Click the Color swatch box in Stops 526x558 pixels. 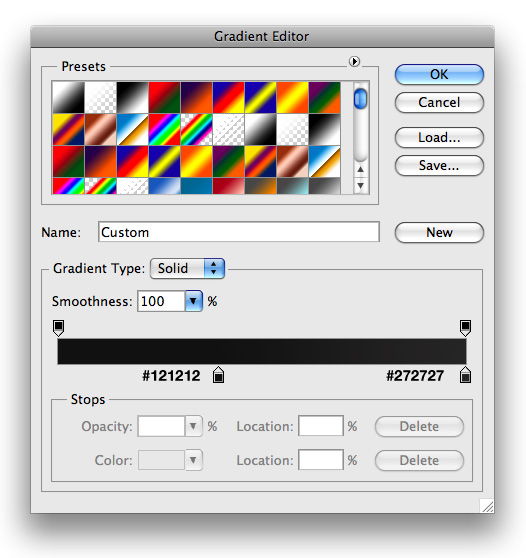161,460
